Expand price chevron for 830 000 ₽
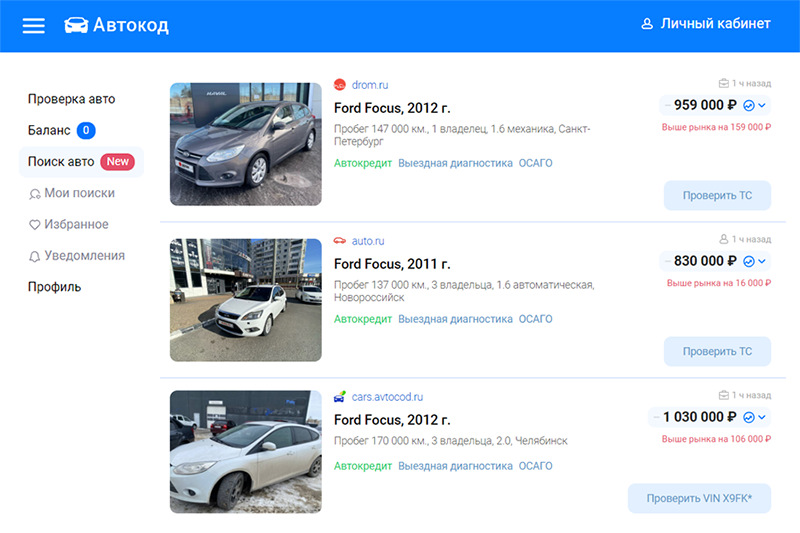The image size is (800, 533). 762,261
